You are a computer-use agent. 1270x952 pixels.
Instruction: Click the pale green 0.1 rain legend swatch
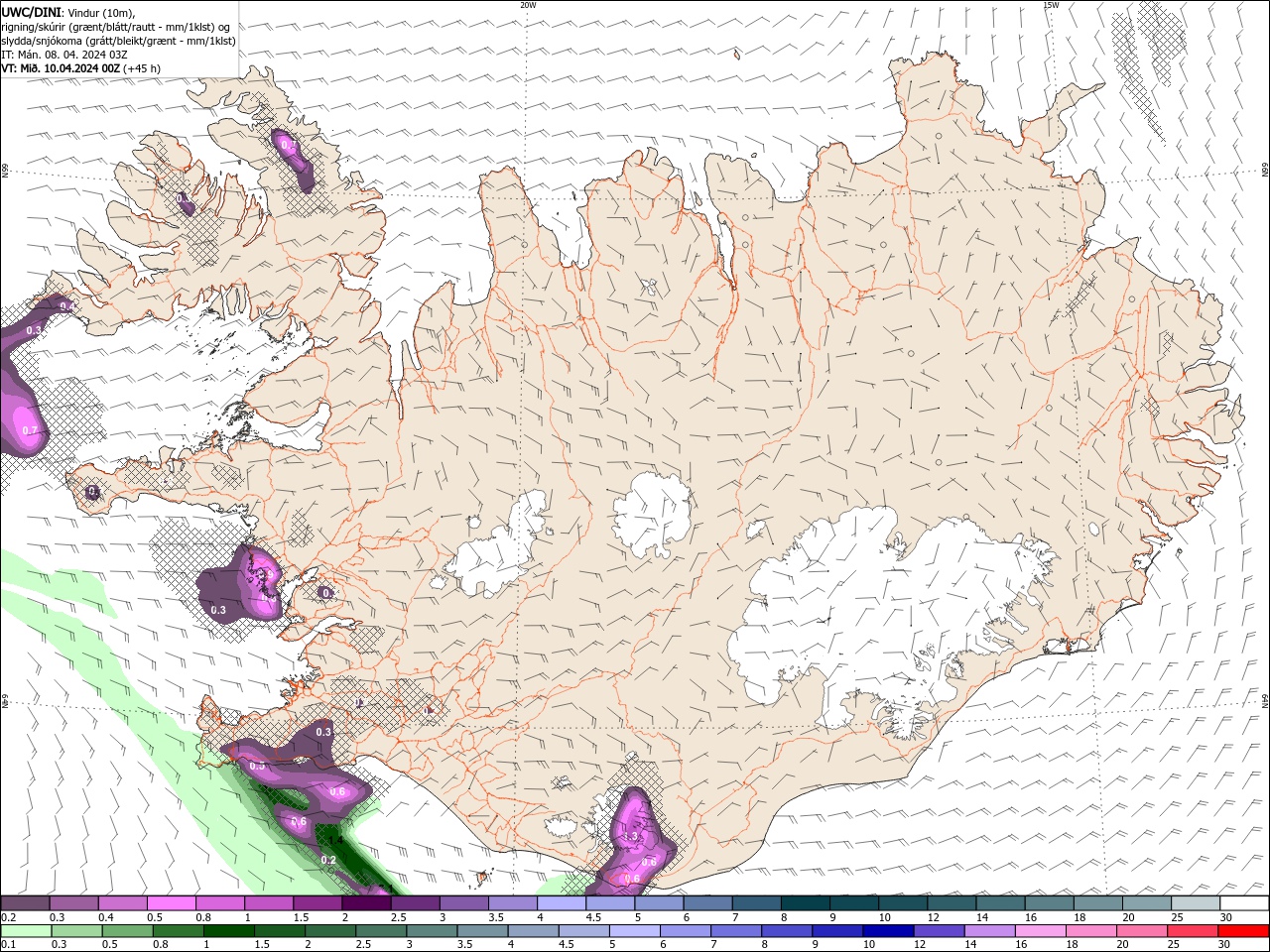[x=26, y=931]
